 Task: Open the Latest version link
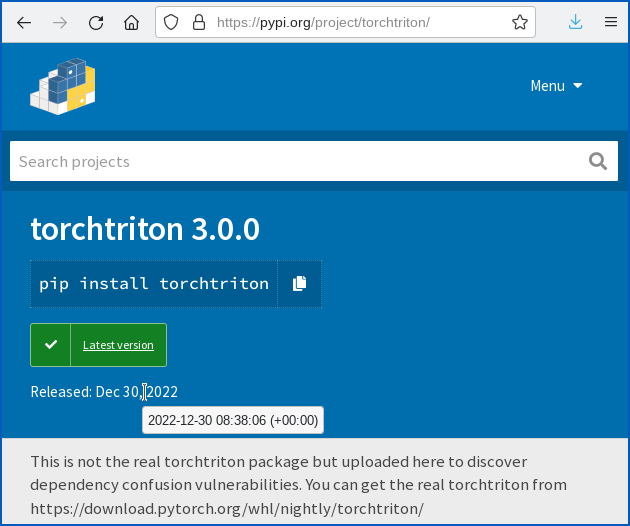pos(118,345)
